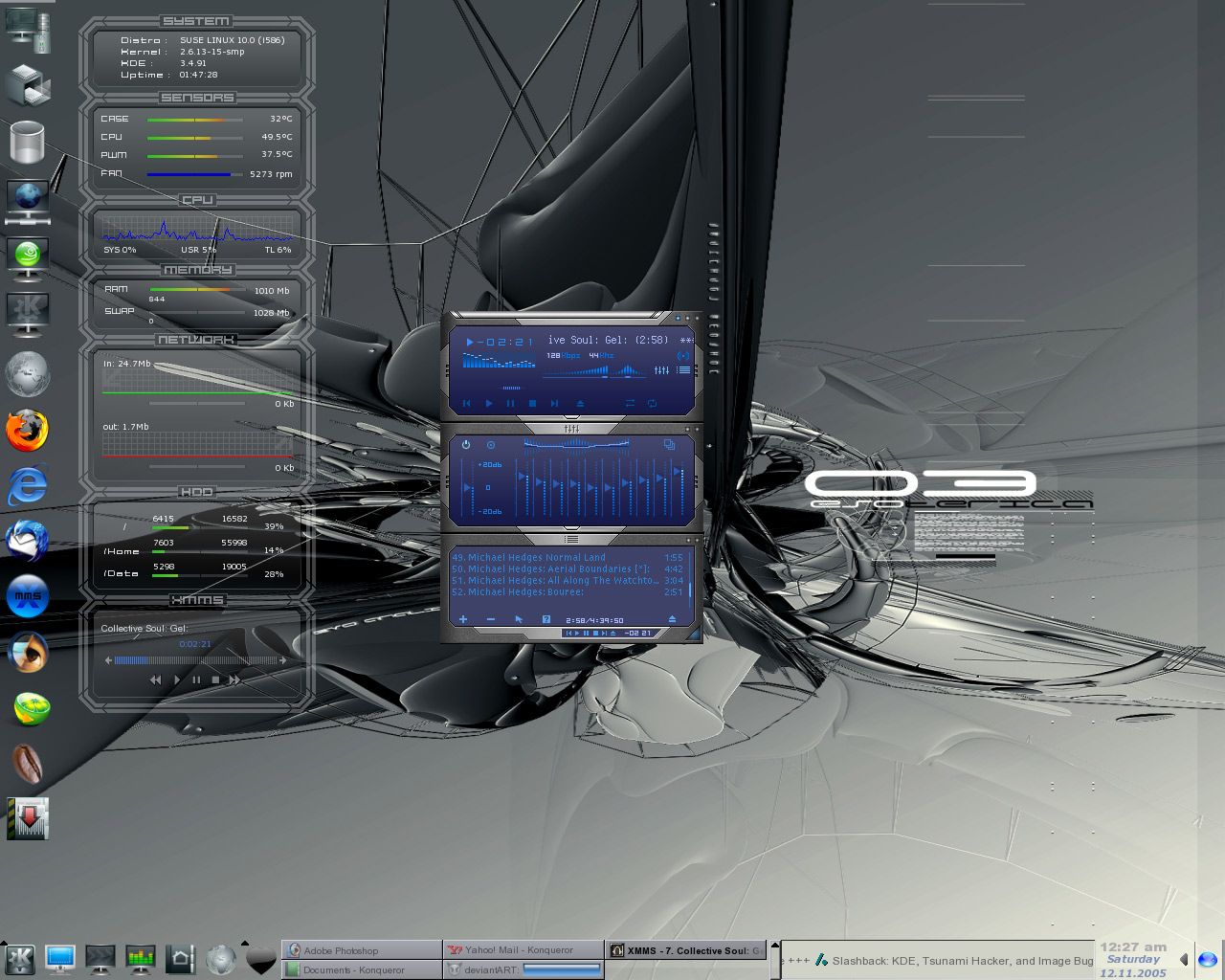
Task: Launch the equalizer monitor panel icon
Action: (x=141, y=959)
